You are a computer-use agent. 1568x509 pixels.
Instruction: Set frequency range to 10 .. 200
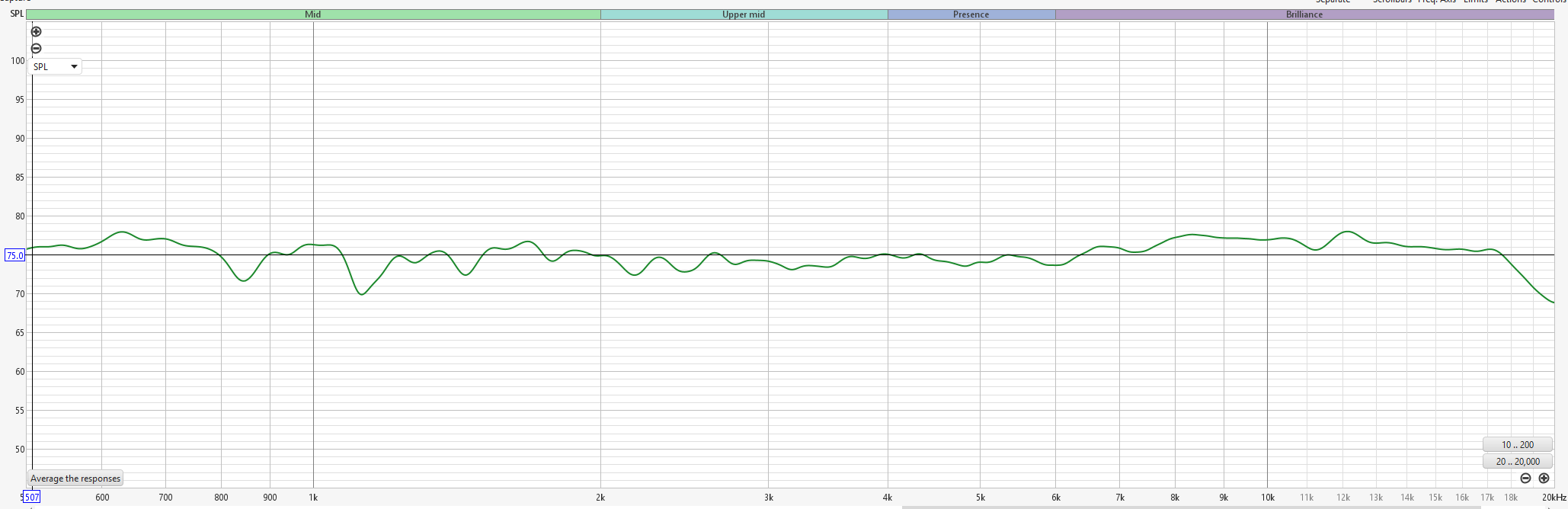(1518, 444)
